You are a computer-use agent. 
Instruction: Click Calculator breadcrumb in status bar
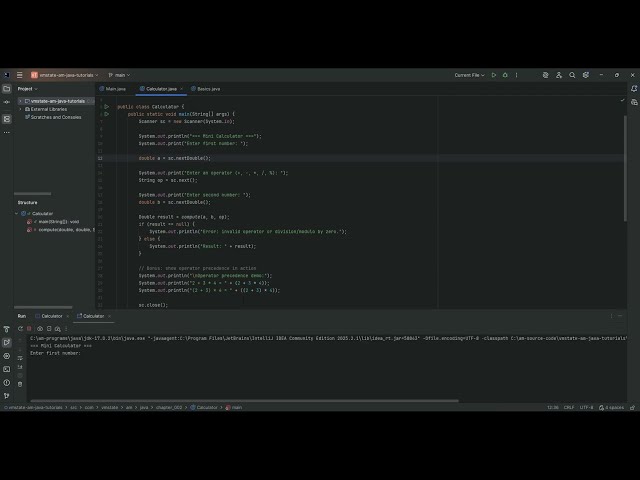coord(204,407)
